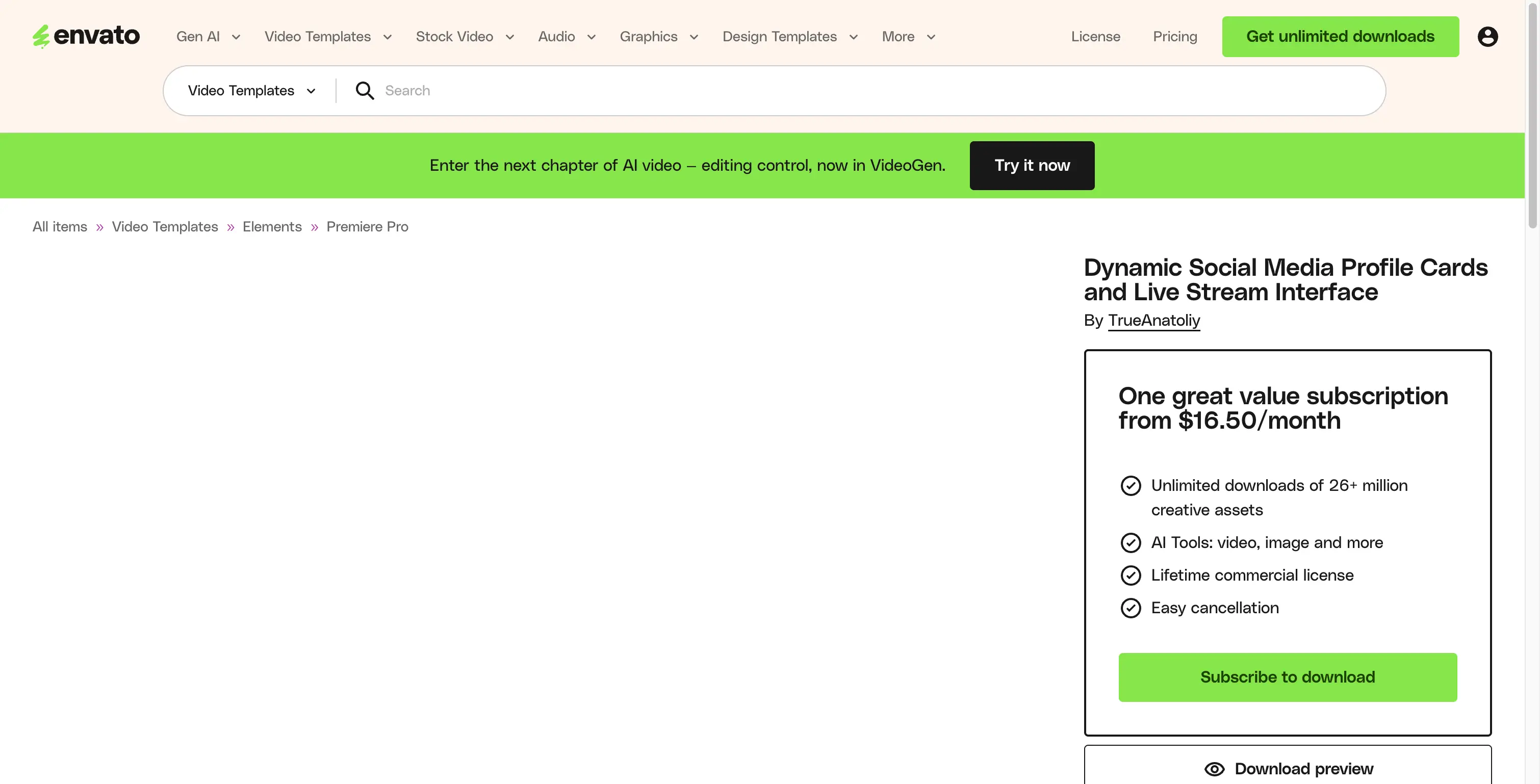
Task: Open the user account profile icon
Action: [x=1487, y=37]
